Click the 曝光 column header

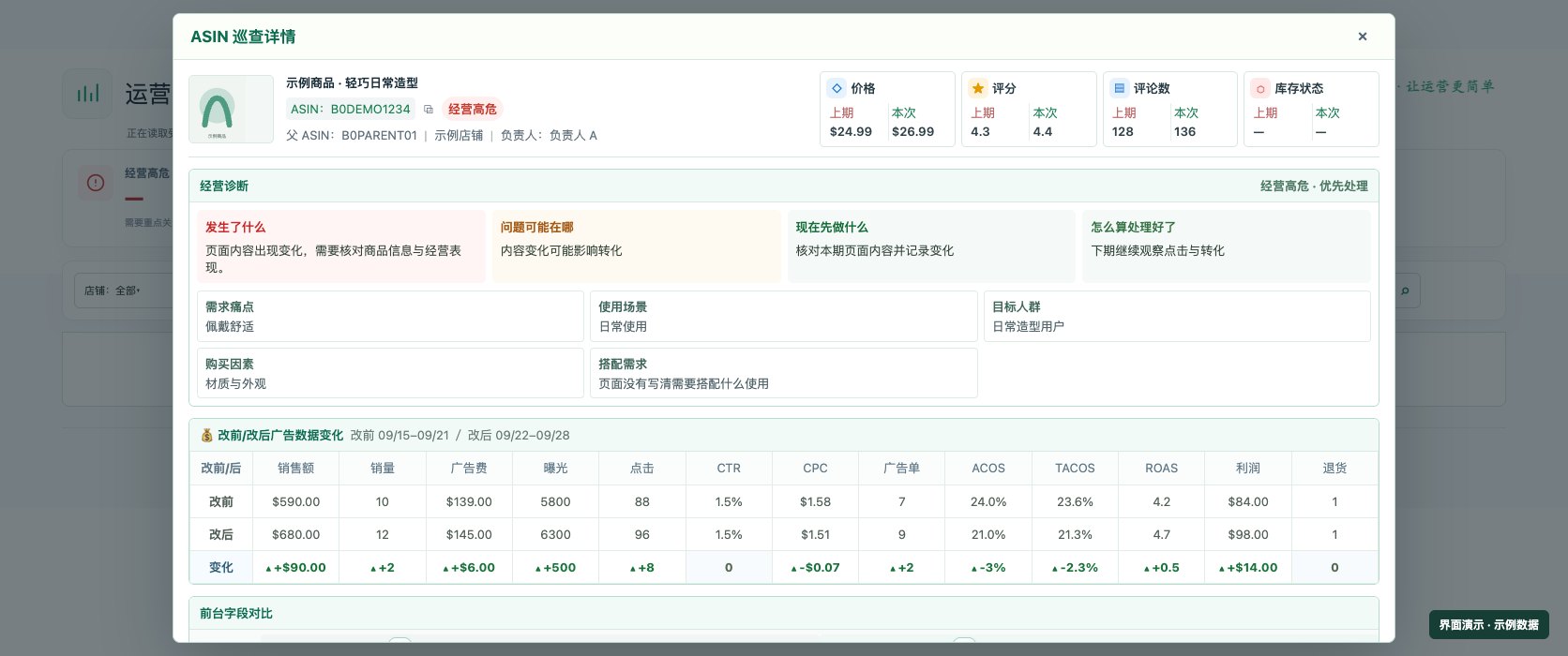click(555, 469)
